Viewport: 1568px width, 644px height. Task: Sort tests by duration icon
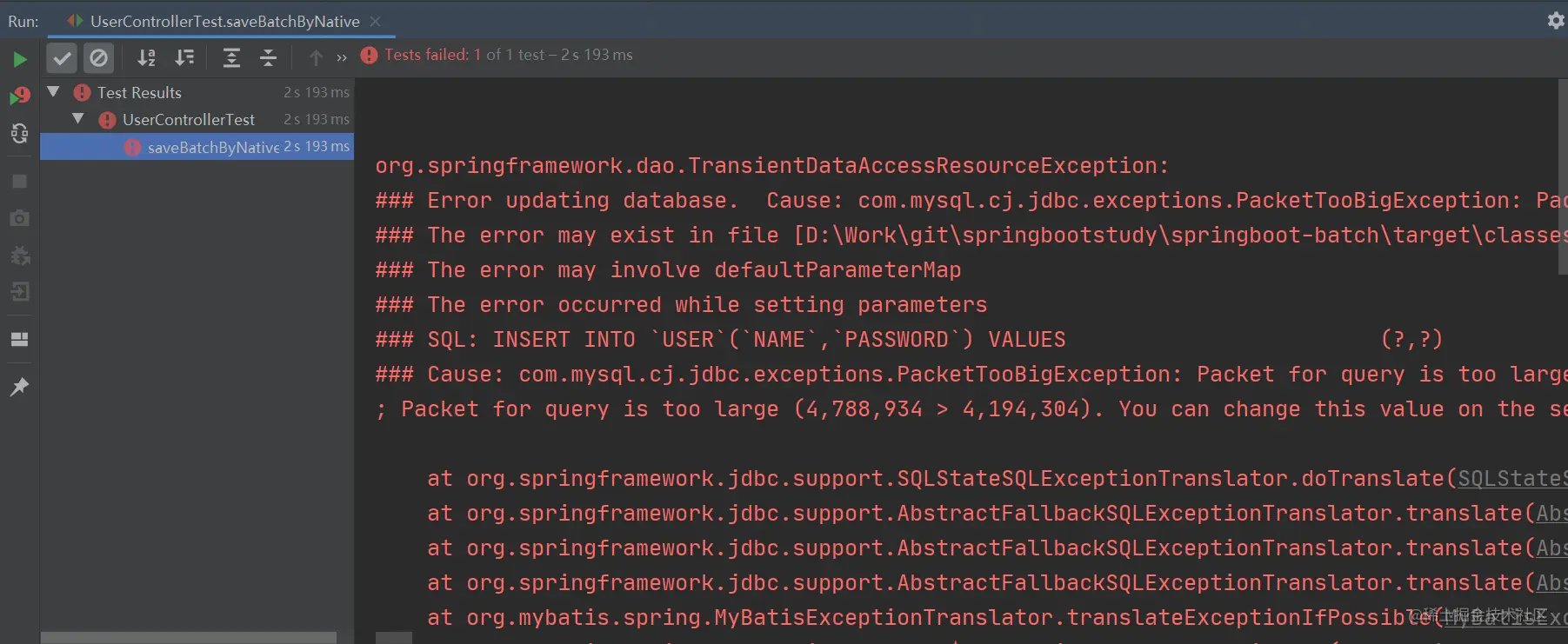184,58
